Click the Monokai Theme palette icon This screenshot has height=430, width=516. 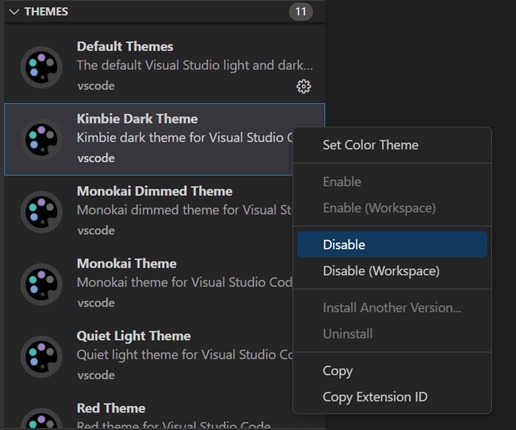coord(41,284)
